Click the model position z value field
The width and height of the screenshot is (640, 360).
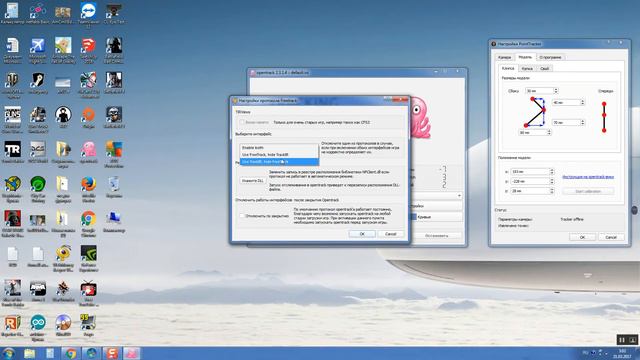pyautogui.click(x=532, y=191)
